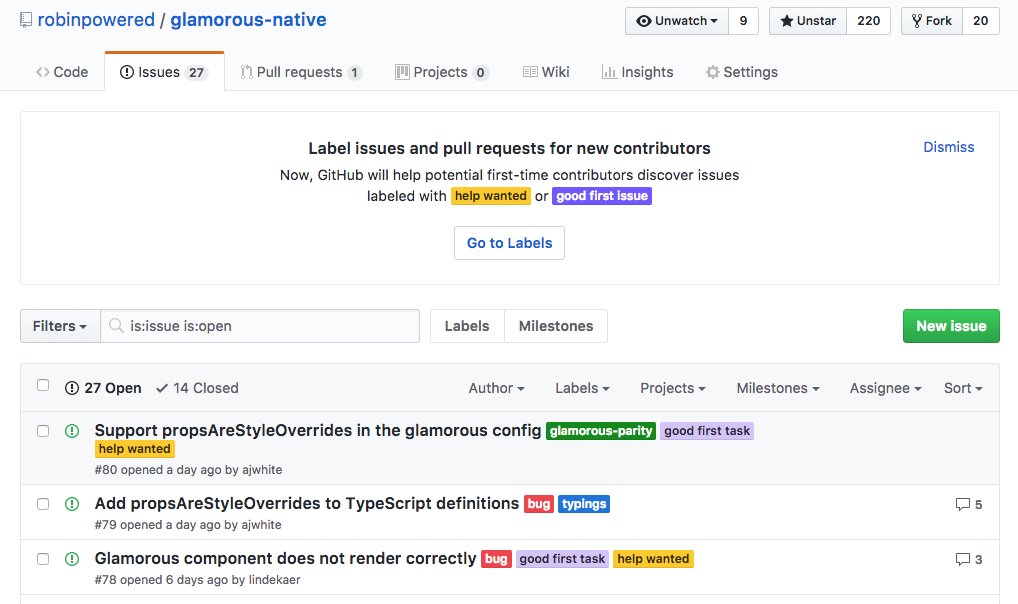1018x604 pixels.
Task: Create a New issue
Action: (951, 326)
